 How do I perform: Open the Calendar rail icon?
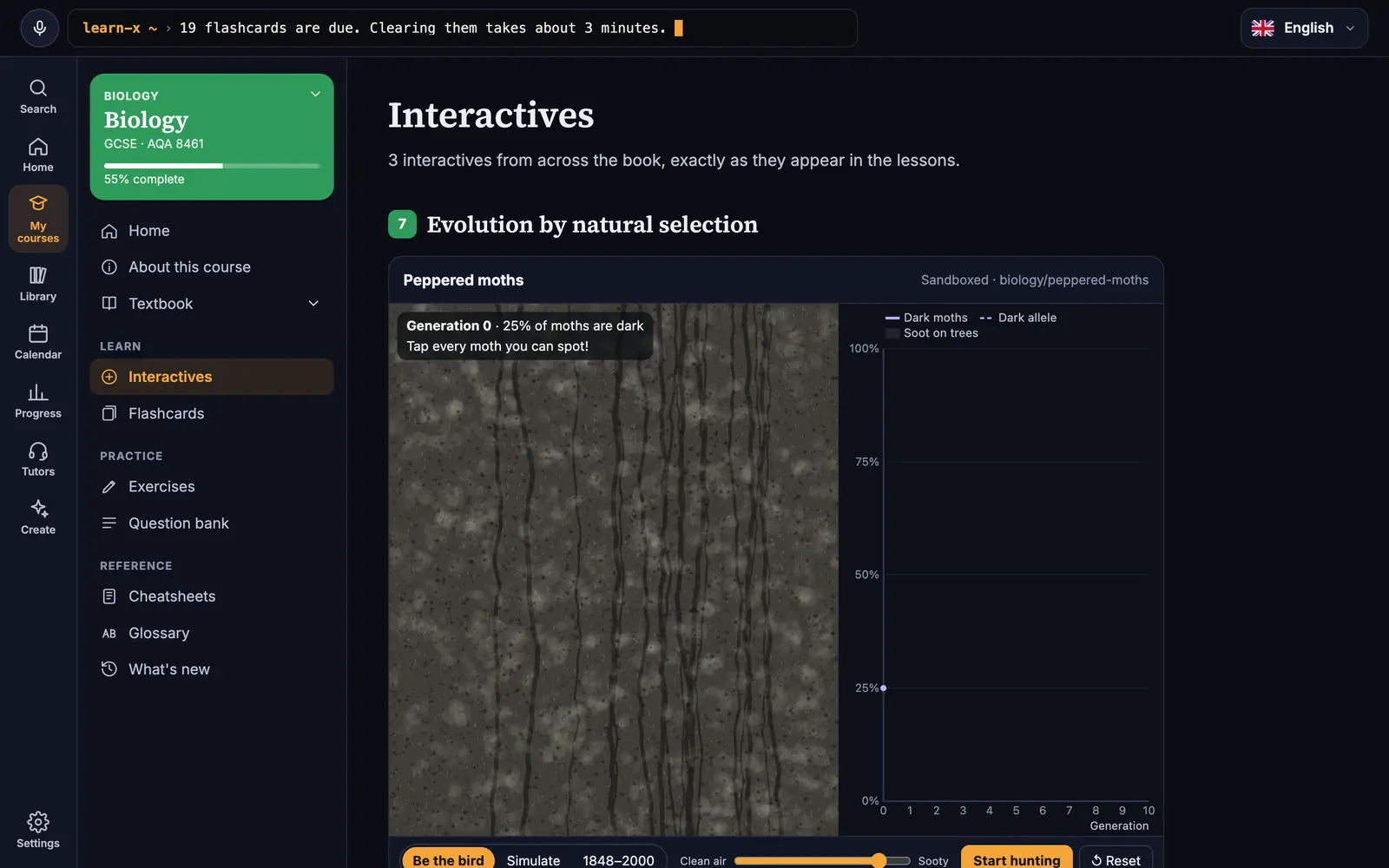(38, 342)
